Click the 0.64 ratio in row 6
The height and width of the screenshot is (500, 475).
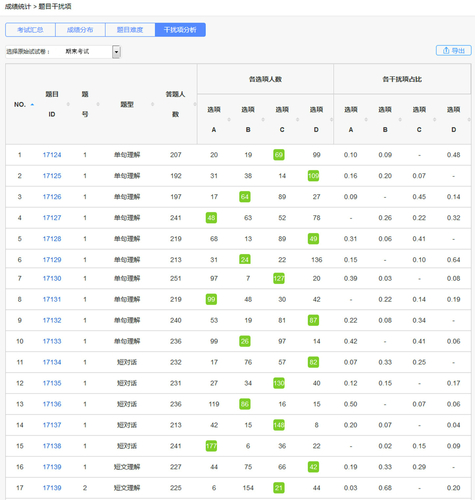pyautogui.click(x=453, y=260)
